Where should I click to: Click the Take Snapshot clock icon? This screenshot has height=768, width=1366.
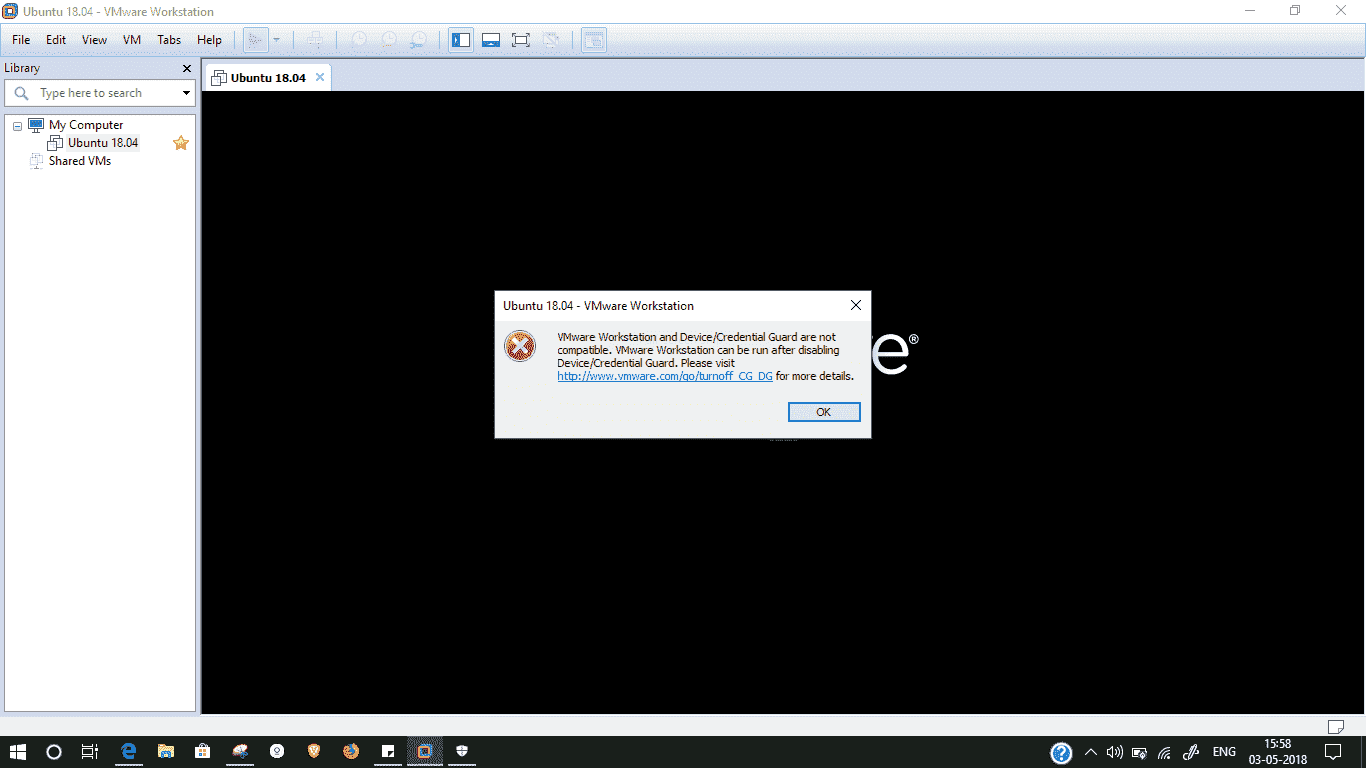tap(358, 40)
